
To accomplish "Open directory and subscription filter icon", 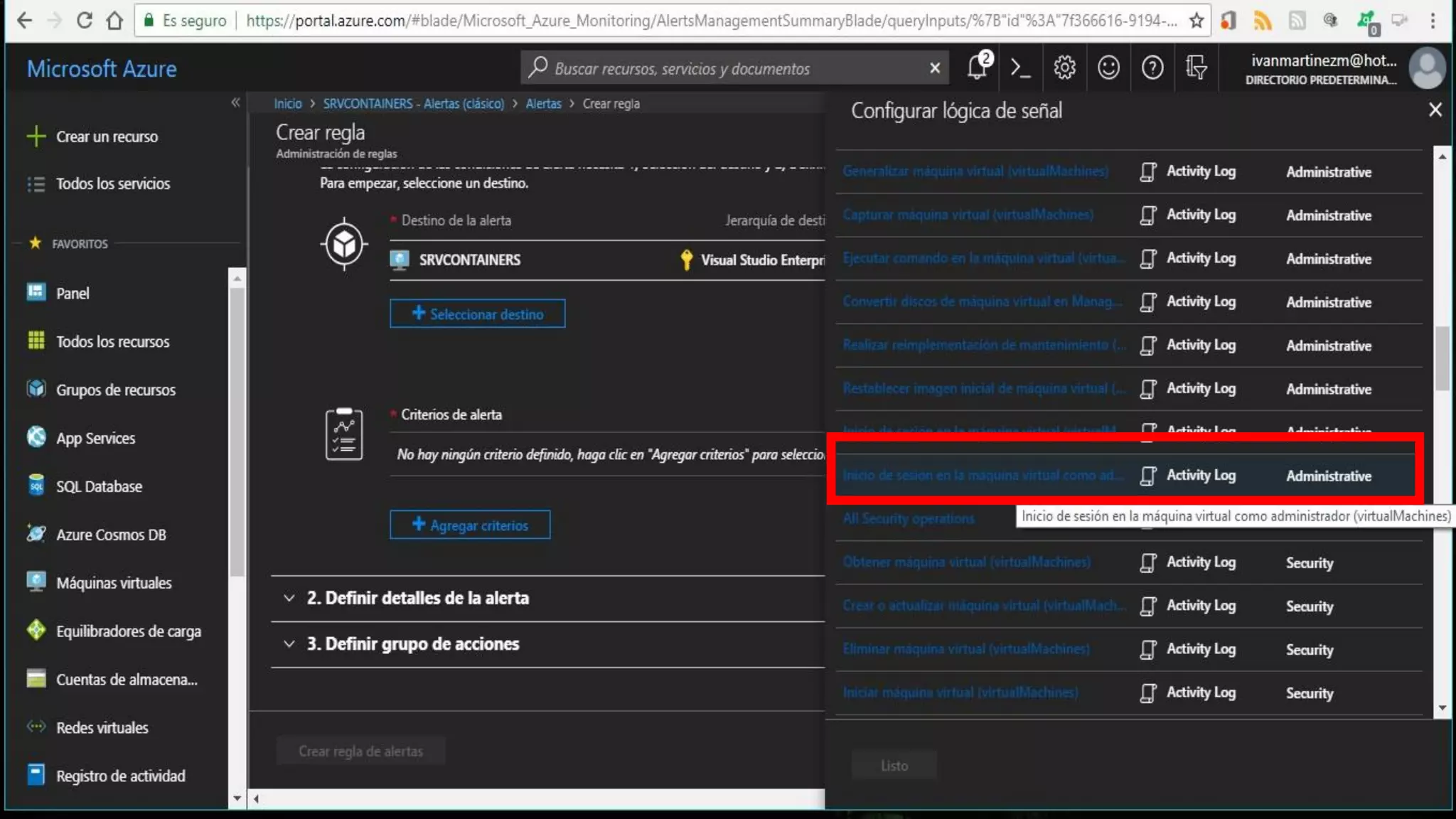I will click(1197, 68).
